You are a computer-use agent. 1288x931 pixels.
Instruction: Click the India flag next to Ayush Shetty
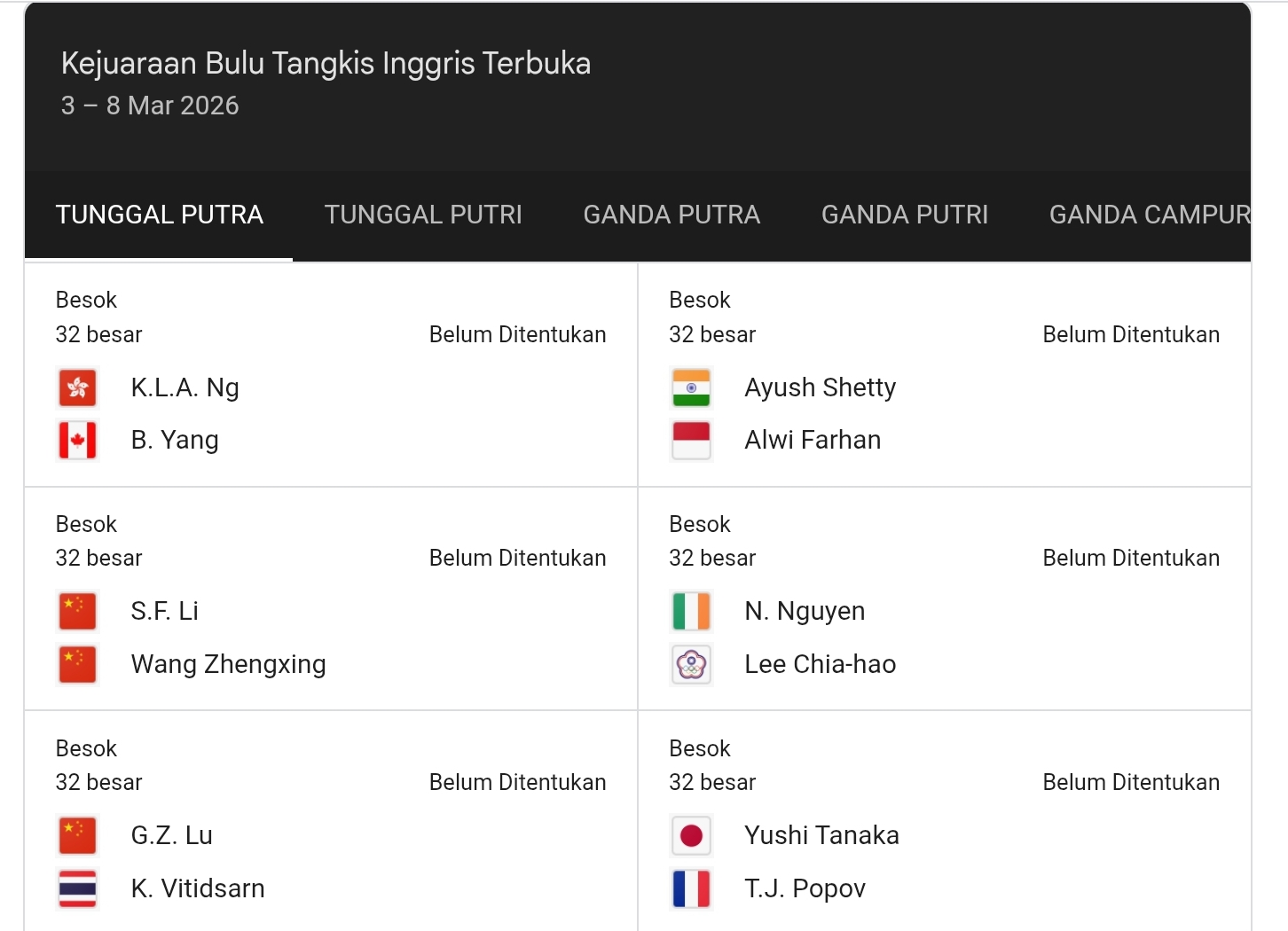click(x=691, y=387)
